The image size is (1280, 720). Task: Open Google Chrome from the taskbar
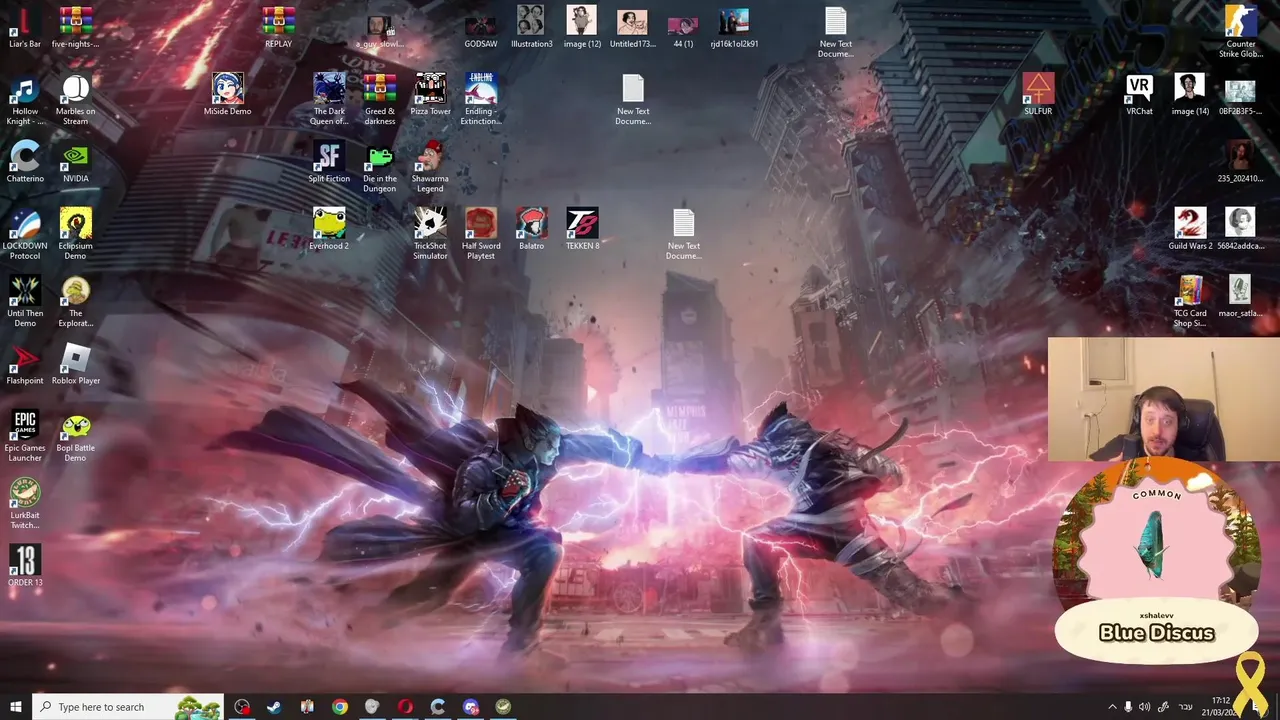pyautogui.click(x=340, y=707)
